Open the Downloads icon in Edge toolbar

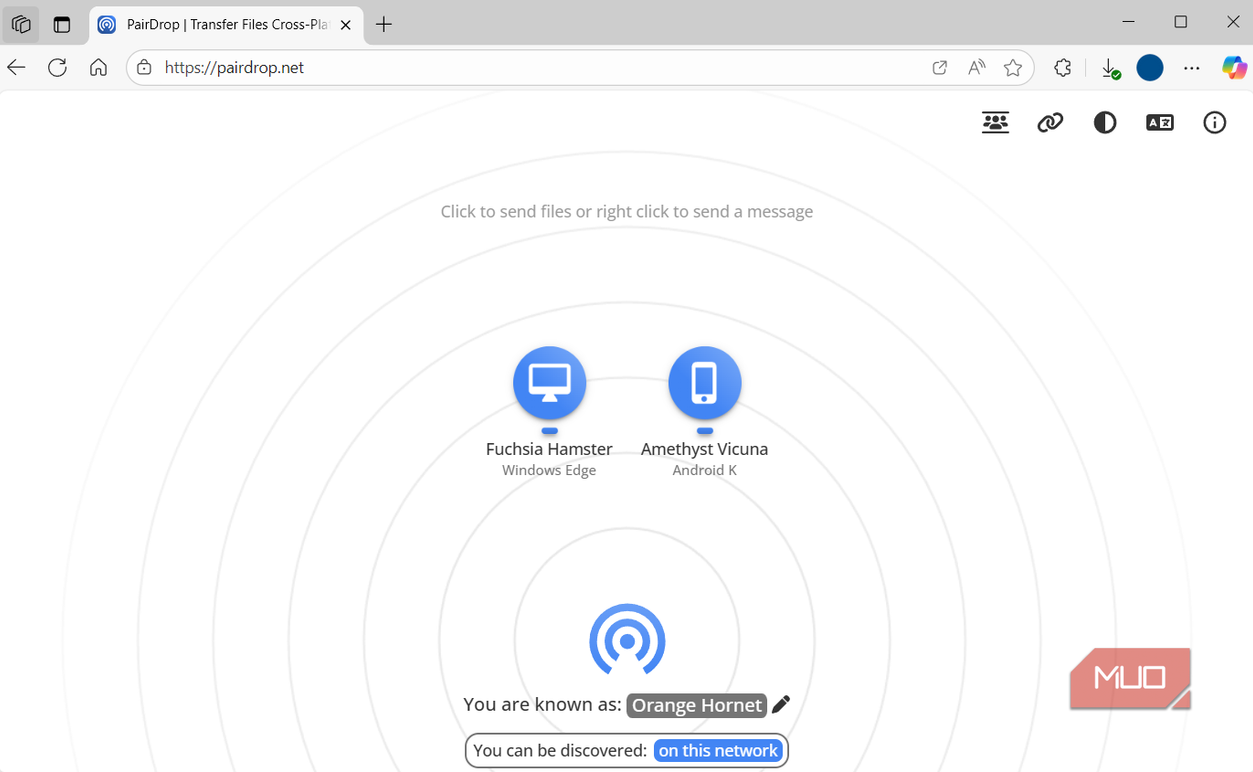tap(1110, 68)
